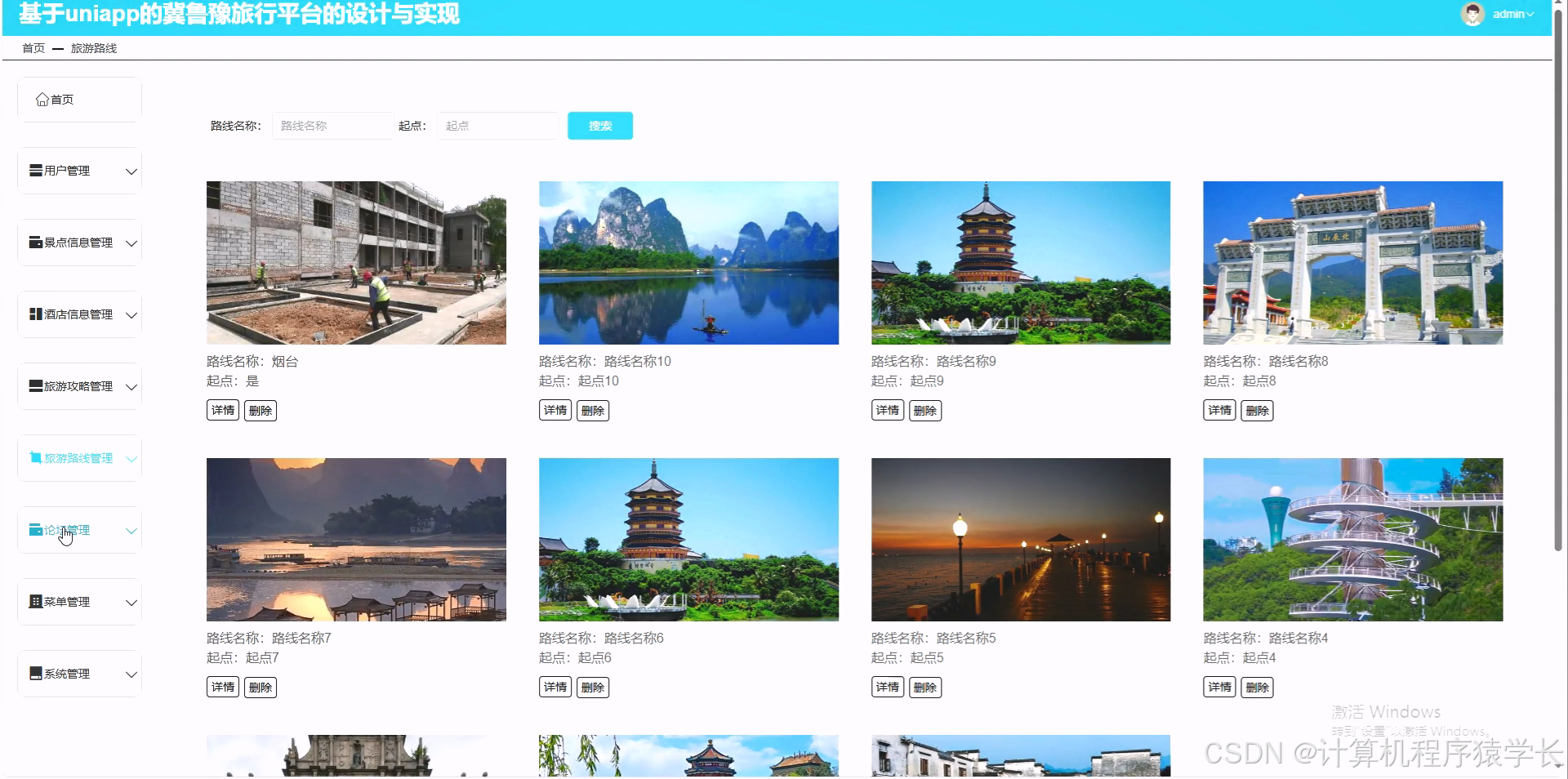Click the 路线名称5 night pier thumbnail

tap(1021, 540)
